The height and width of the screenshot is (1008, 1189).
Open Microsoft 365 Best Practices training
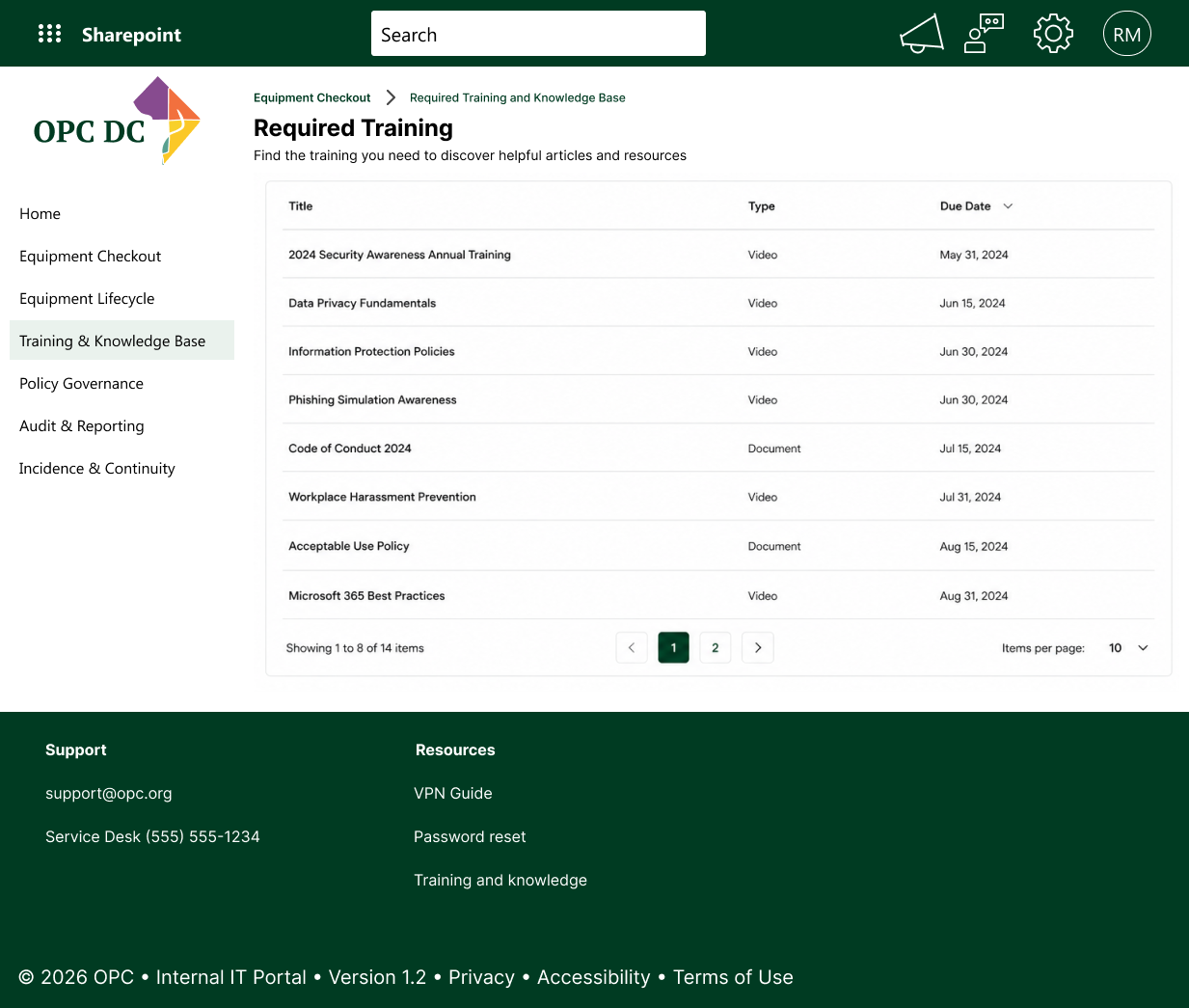coord(366,596)
